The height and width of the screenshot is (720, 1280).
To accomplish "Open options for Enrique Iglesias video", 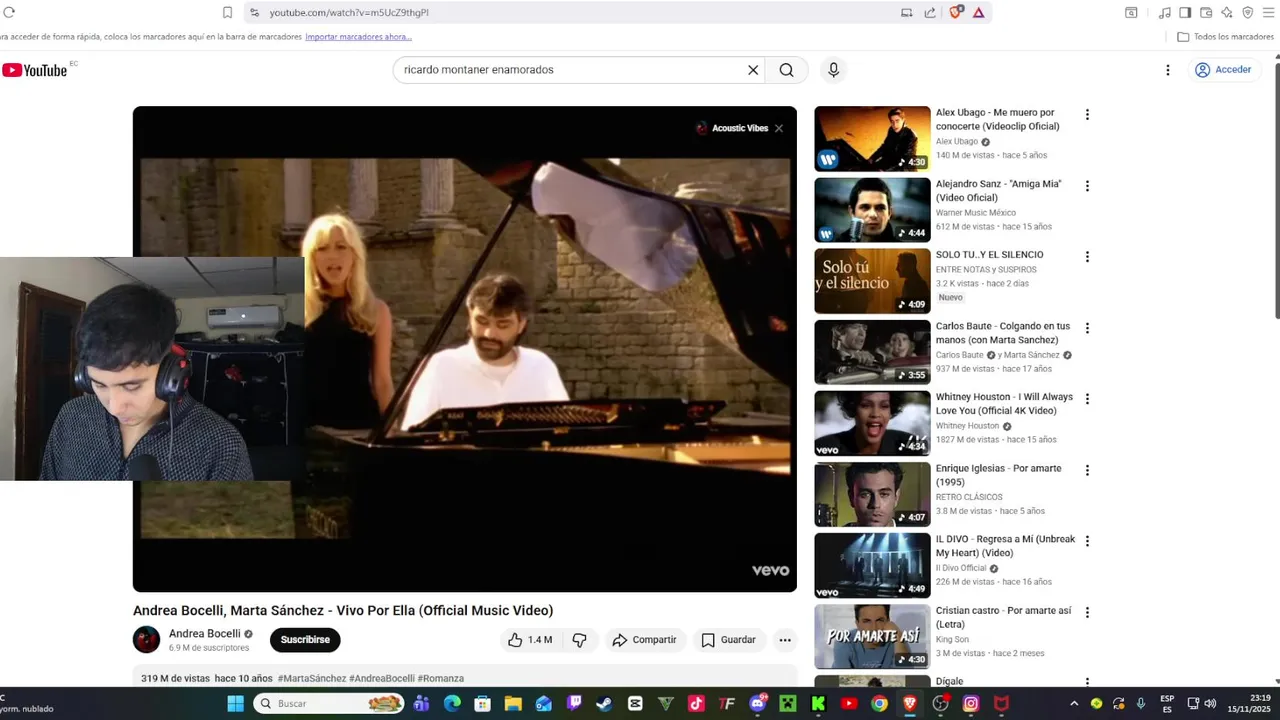I will coord(1087,470).
